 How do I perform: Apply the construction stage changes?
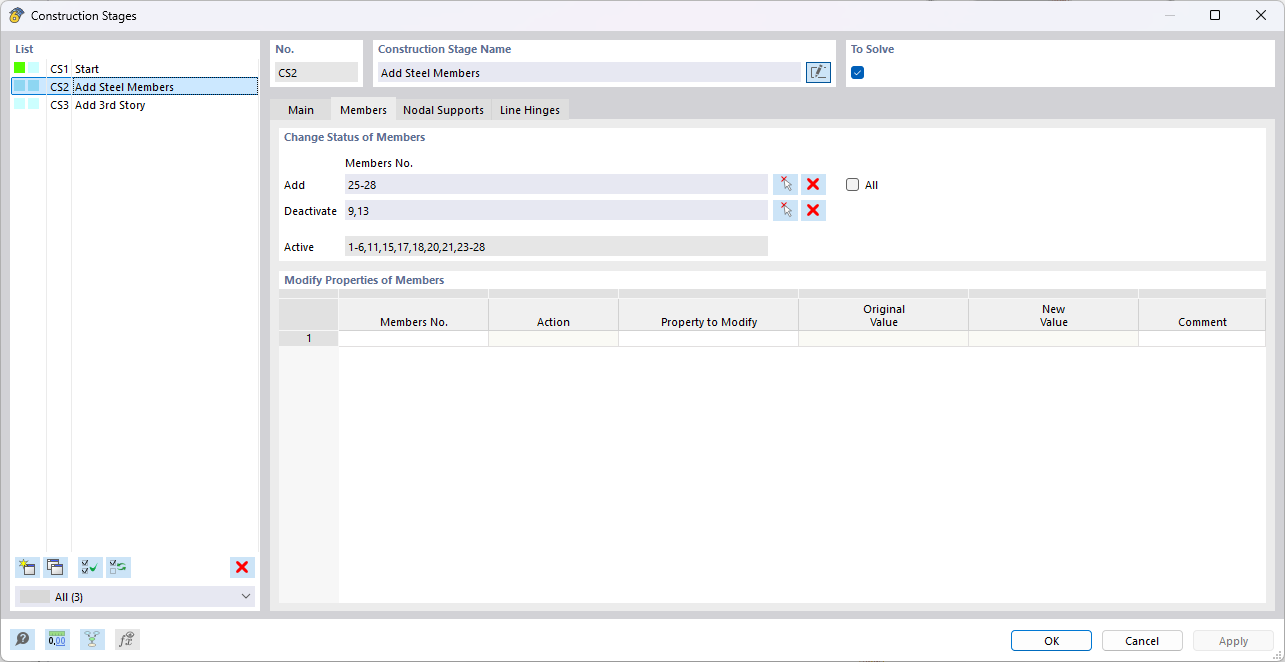pyautogui.click(x=1232, y=640)
